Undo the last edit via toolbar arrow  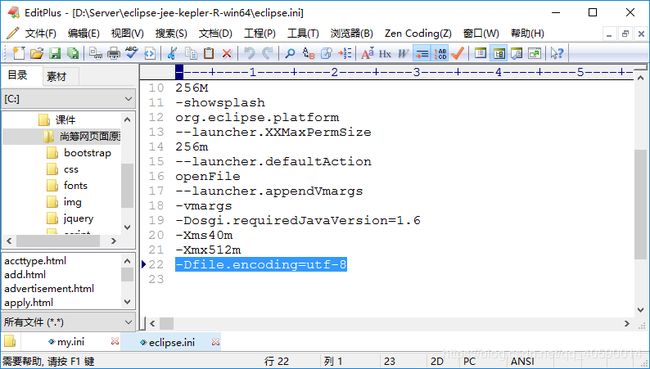click(x=249, y=53)
